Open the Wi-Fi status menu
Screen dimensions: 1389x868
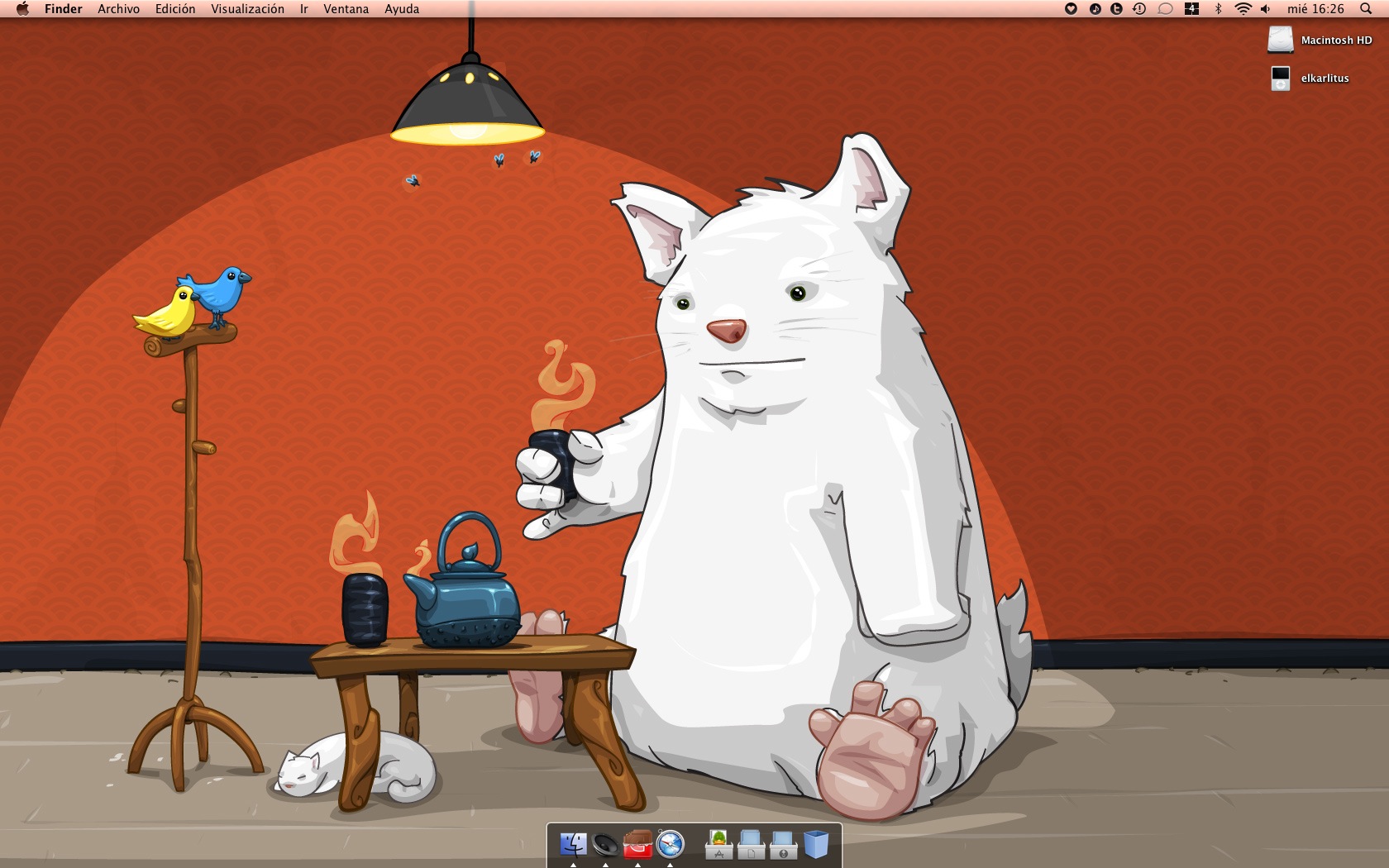(x=1243, y=9)
